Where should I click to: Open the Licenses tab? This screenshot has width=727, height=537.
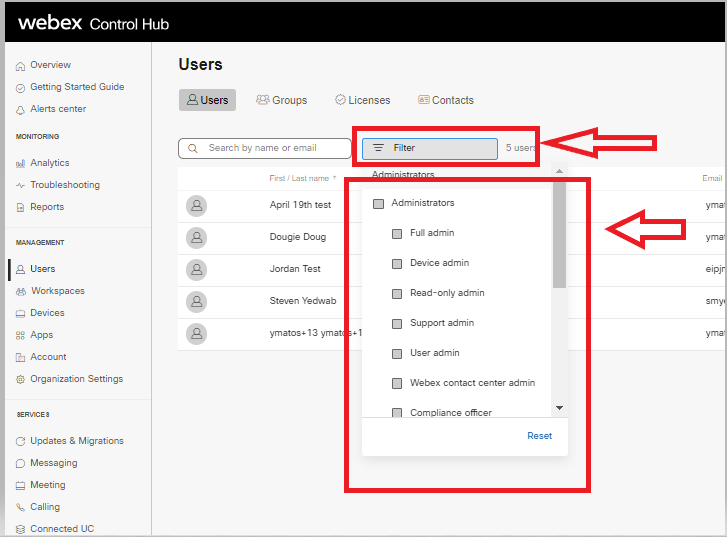click(362, 100)
